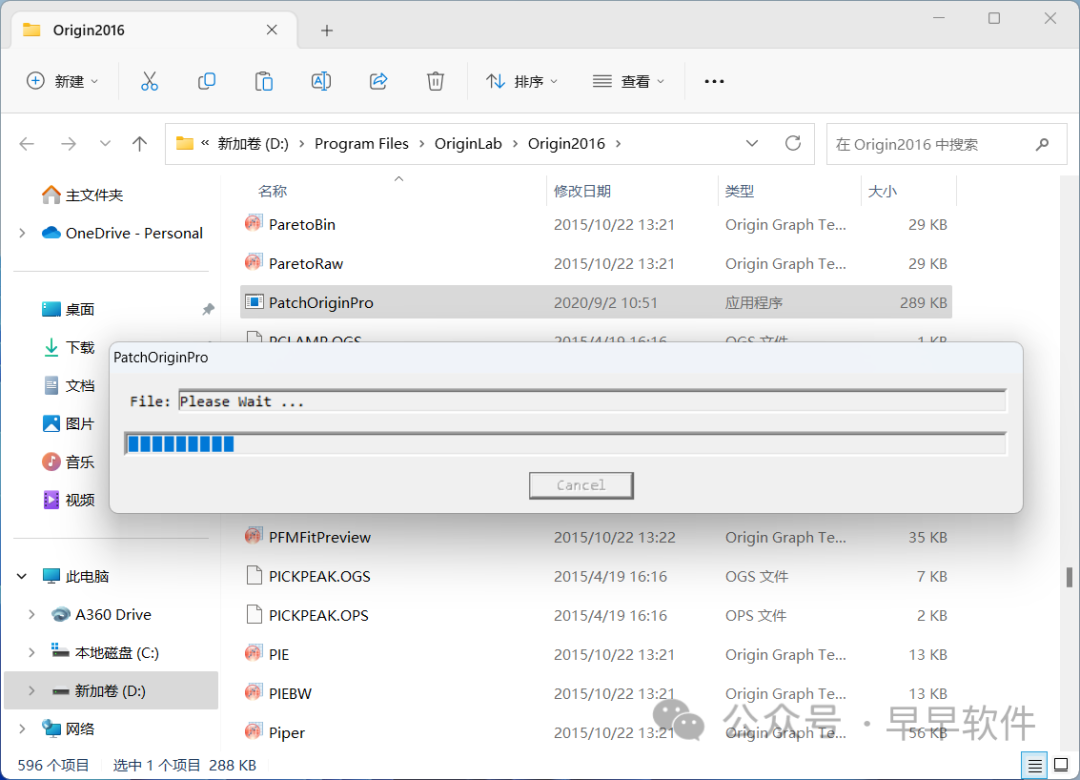Expand the OneDrive - Personal tree node
Screen dimensions: 1080x780
[22, 233]
